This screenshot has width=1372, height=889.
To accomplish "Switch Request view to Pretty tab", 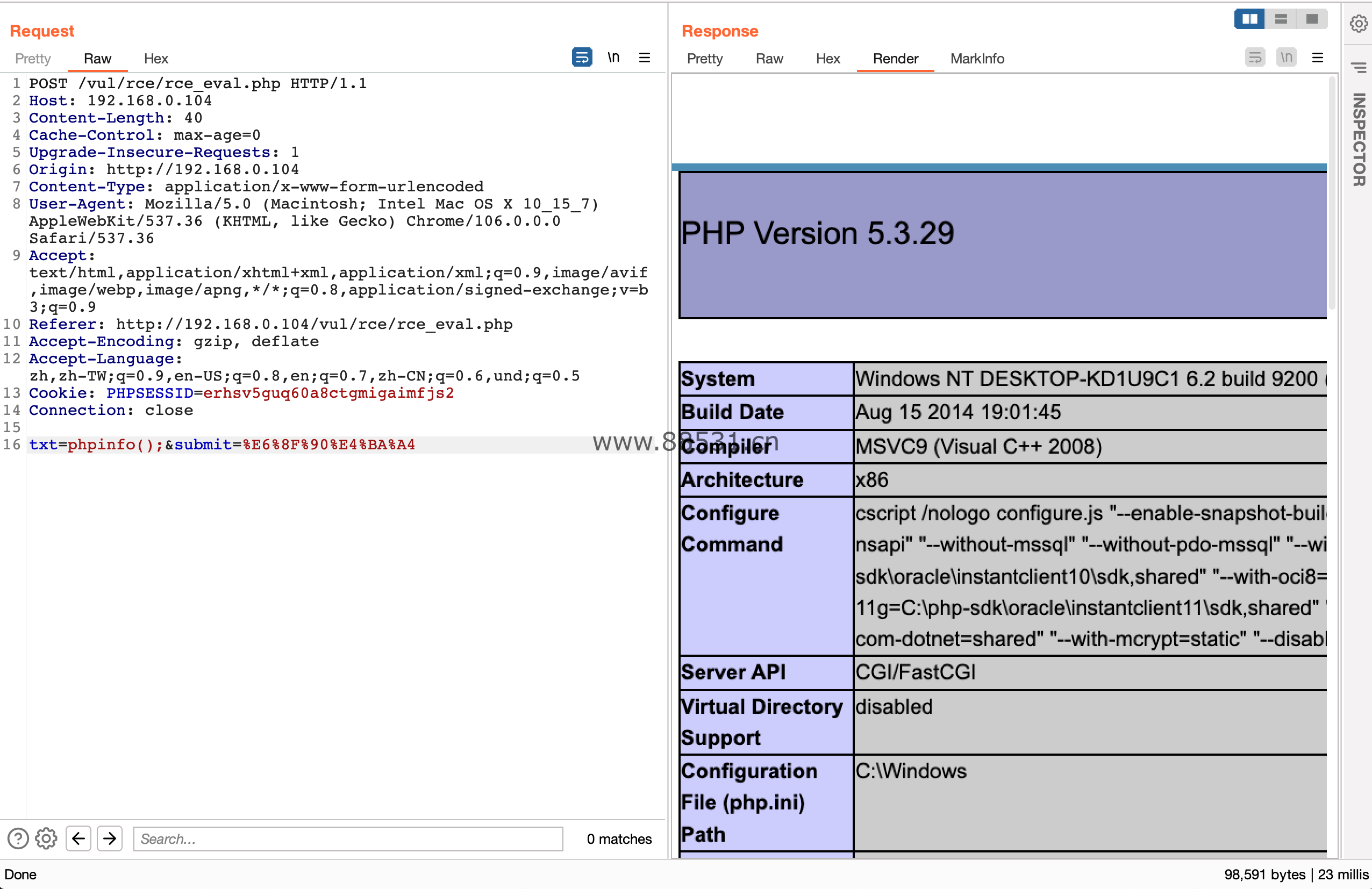I will tap(33, 58).
